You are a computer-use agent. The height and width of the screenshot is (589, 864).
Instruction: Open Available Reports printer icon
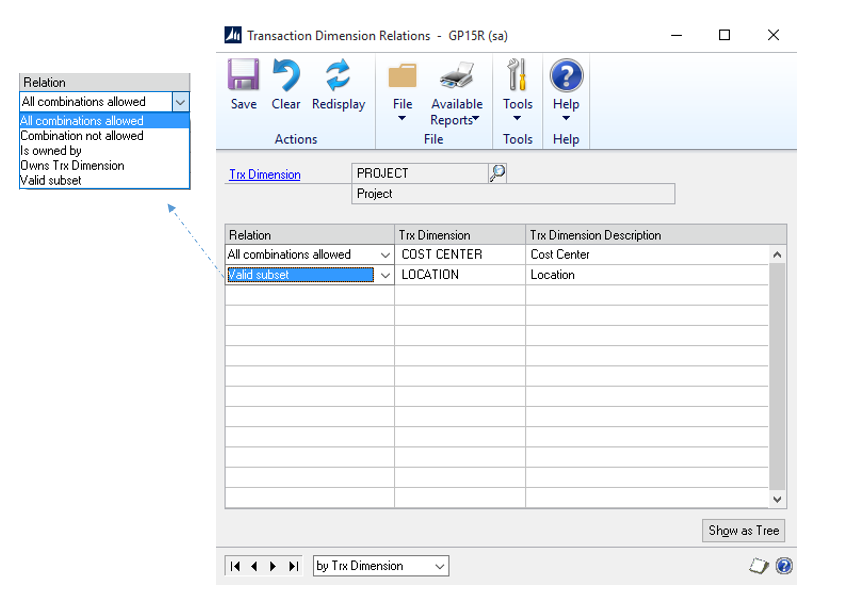[457, 75]
